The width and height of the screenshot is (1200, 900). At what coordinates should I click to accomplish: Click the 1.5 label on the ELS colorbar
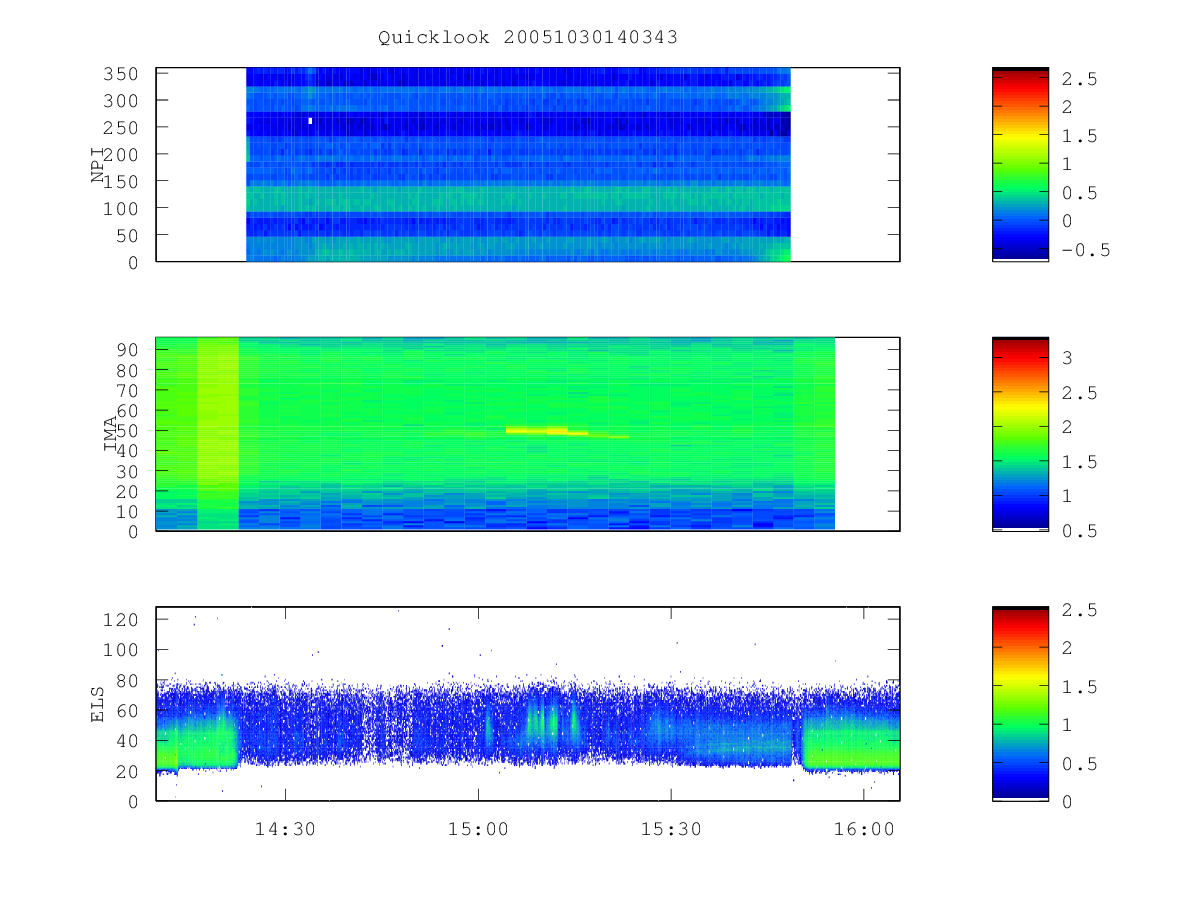1081,687
